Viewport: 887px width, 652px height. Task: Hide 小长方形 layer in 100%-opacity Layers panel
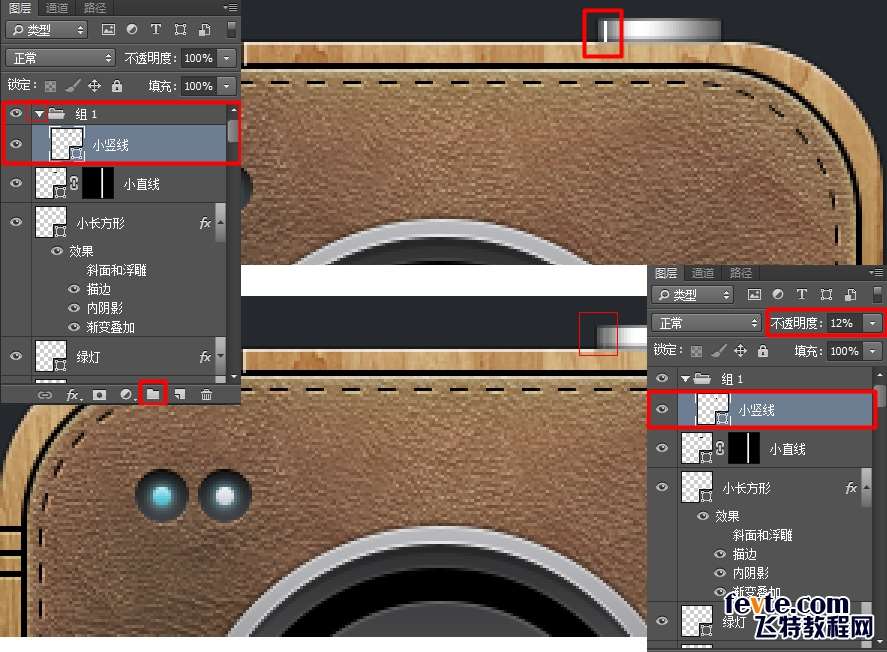coord(16,222)
